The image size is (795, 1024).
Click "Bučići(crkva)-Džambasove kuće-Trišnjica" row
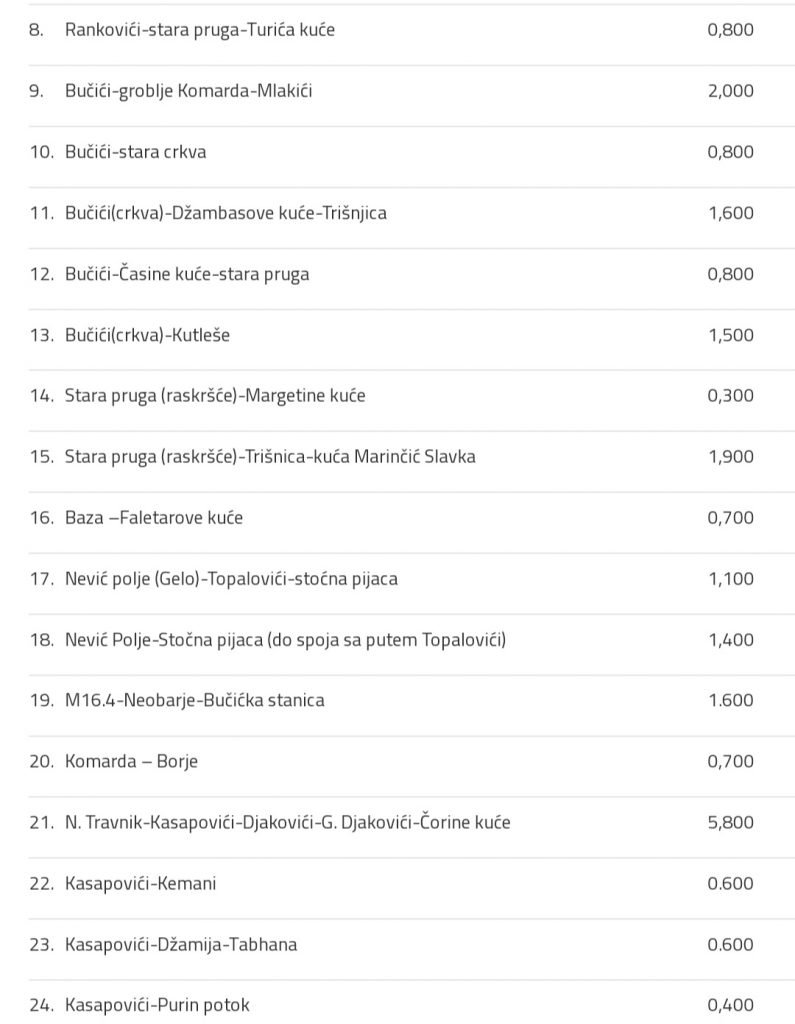[226, 213]
